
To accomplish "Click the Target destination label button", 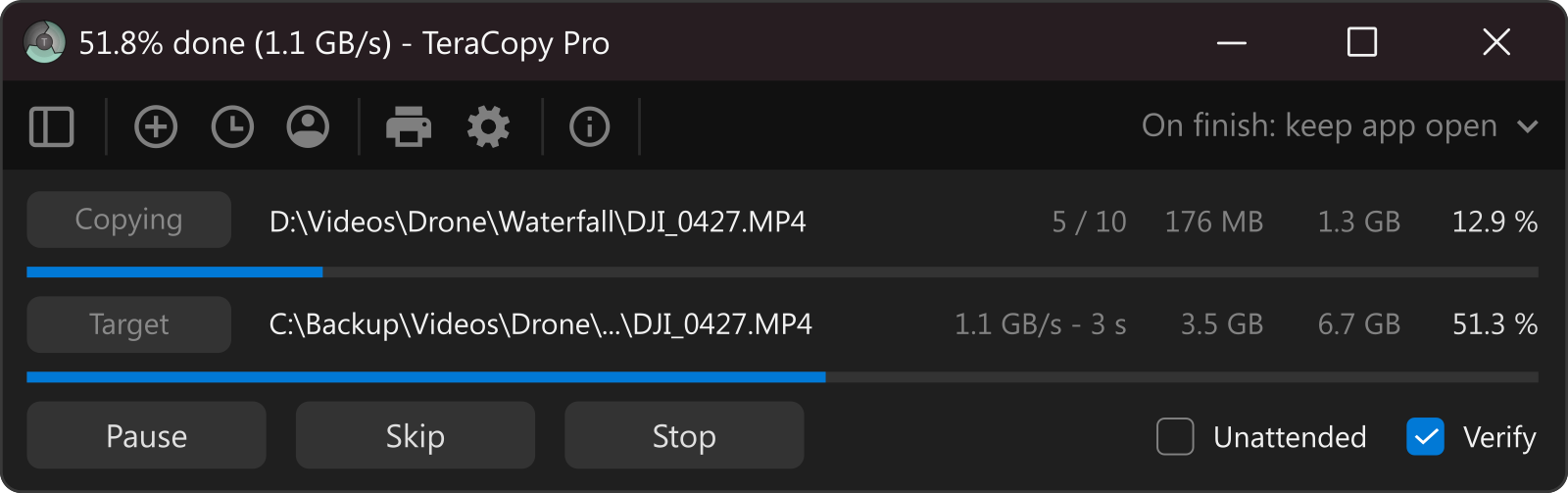I will point(129,324).
